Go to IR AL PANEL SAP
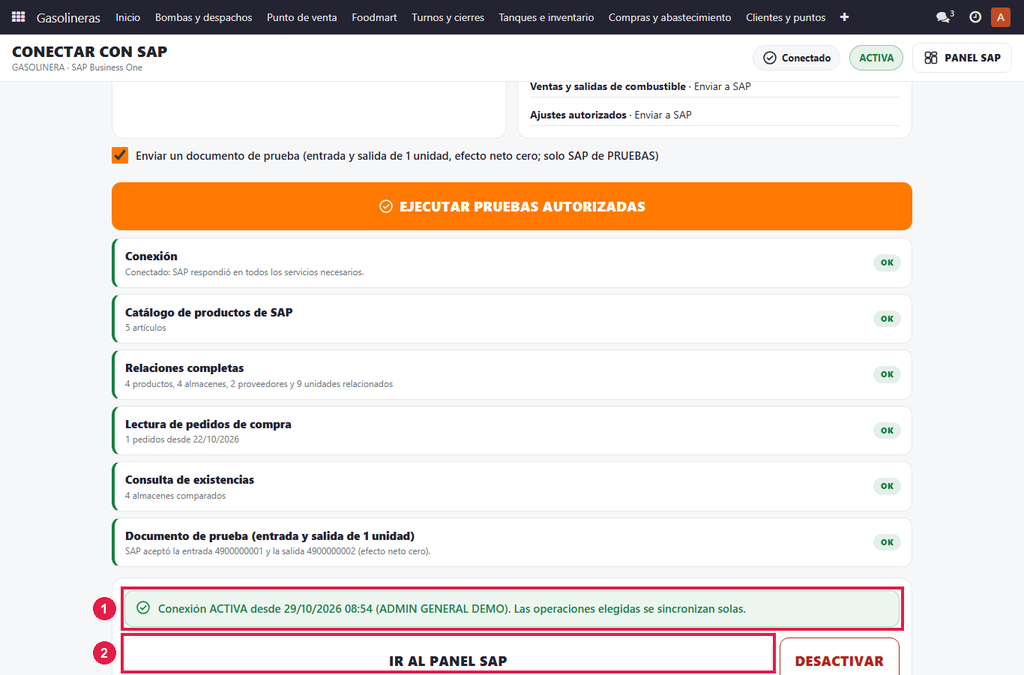Screen dimensions: 1024x675 point(448,656)
